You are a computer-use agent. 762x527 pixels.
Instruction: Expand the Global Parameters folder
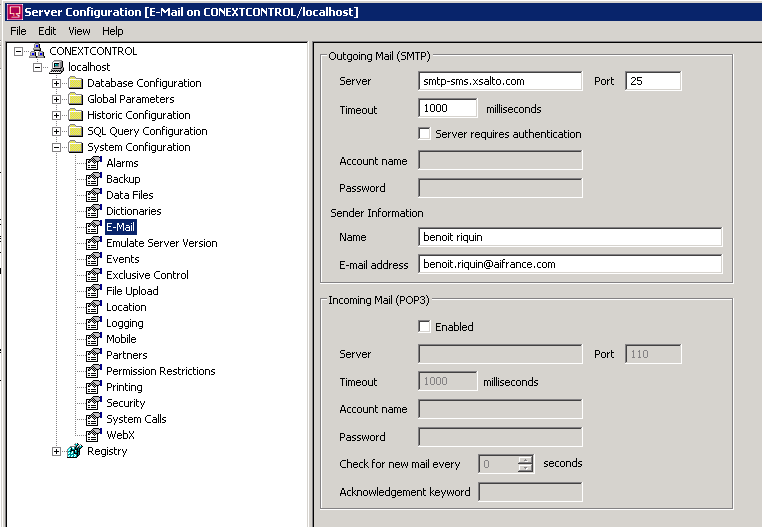click(57, 99)
